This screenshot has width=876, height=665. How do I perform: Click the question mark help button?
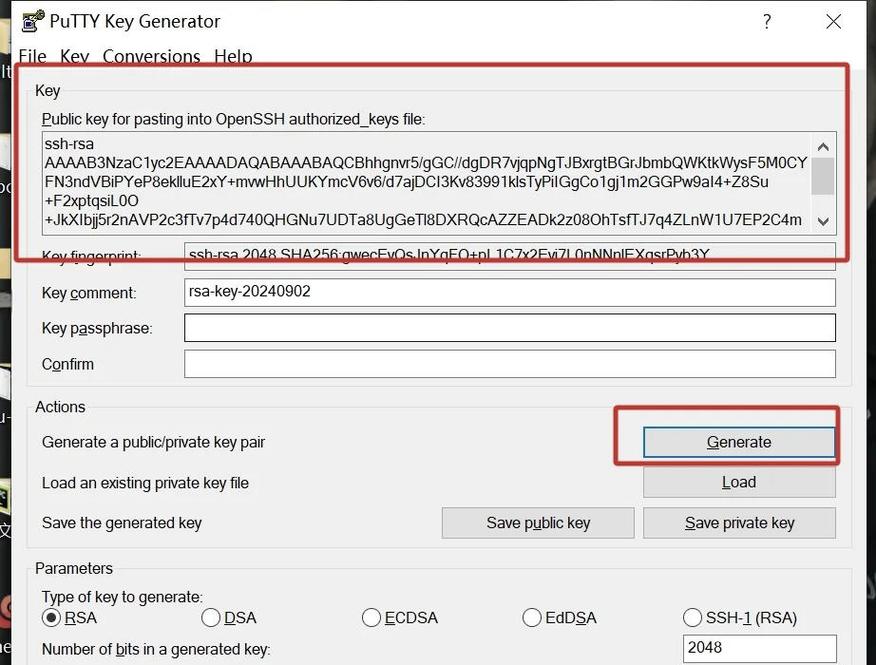(767, 22)
